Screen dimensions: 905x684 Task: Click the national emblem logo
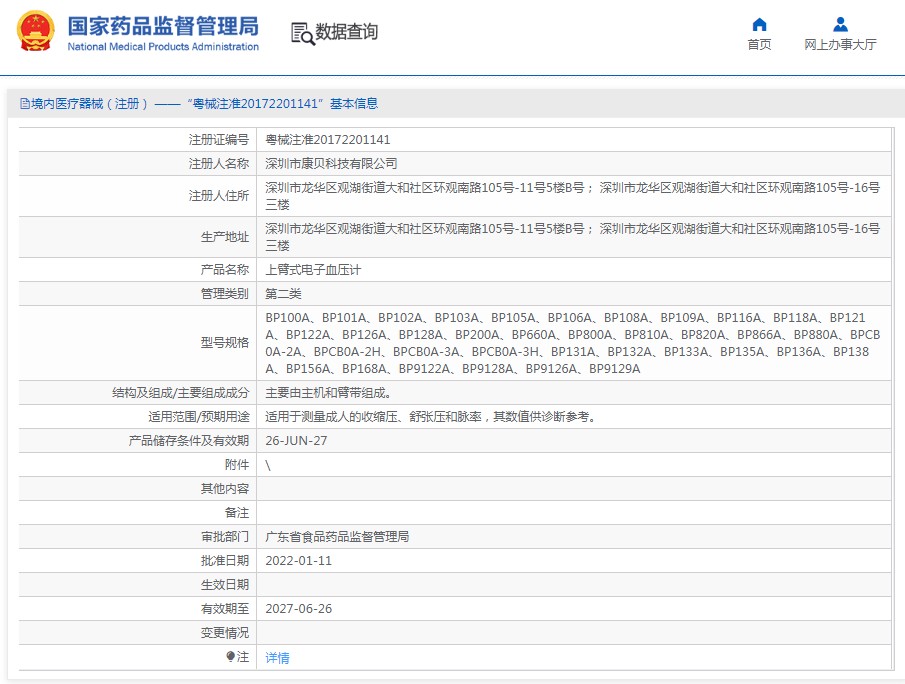[x=36, y=32]
